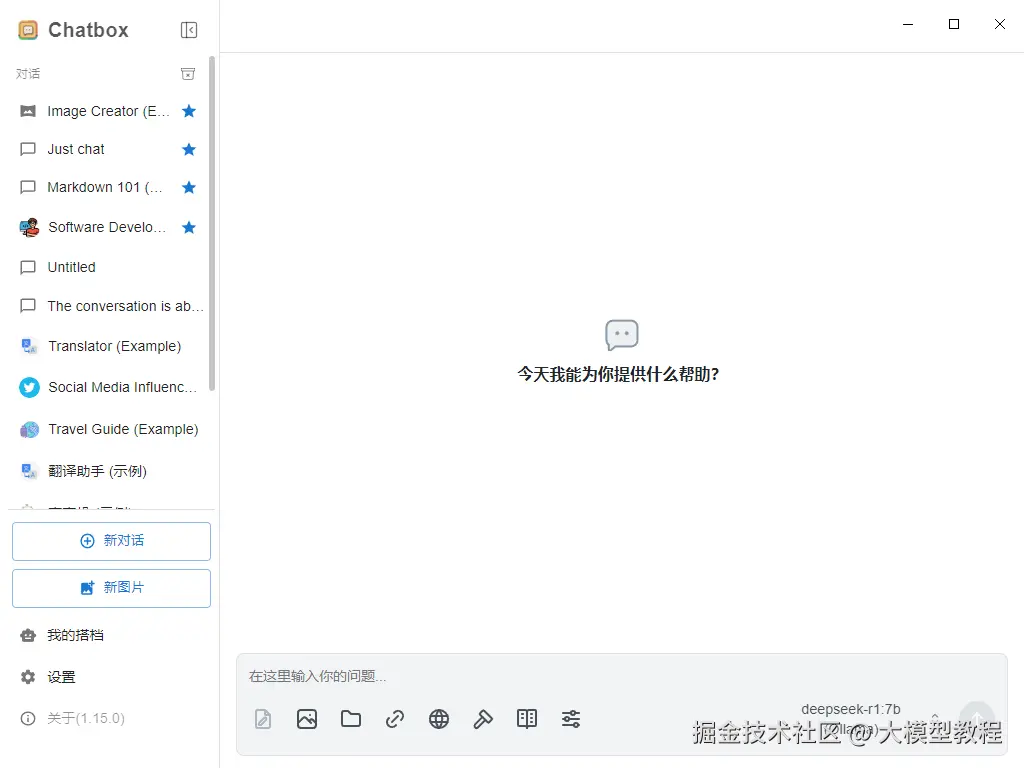1024x768 pixels.
Task: Click the Software Developer avatar icon
Action: click(29, 227)
